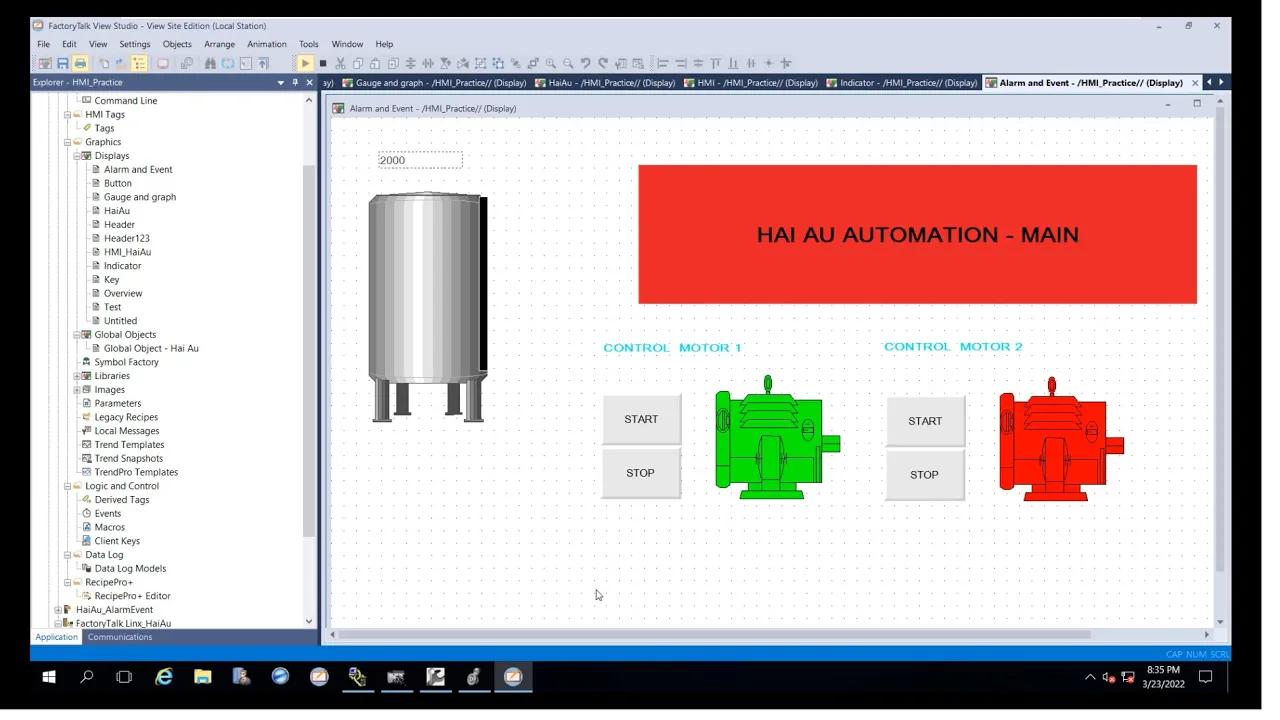
Task: Click the Explorer panel vertical scrollbar
Action: tap(309, 350)
